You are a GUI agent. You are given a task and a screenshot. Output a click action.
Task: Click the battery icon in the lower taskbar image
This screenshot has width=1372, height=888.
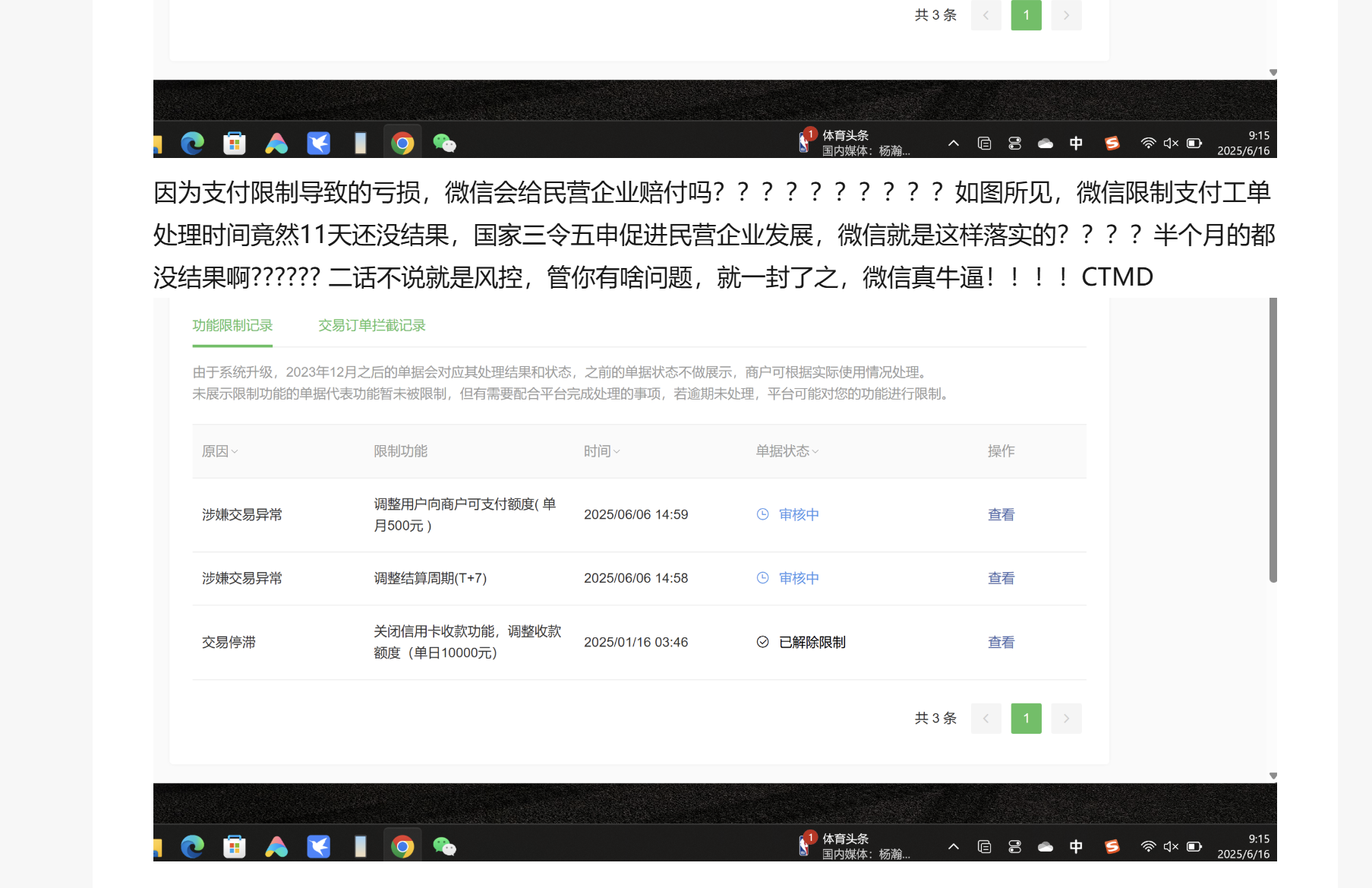1194,846
